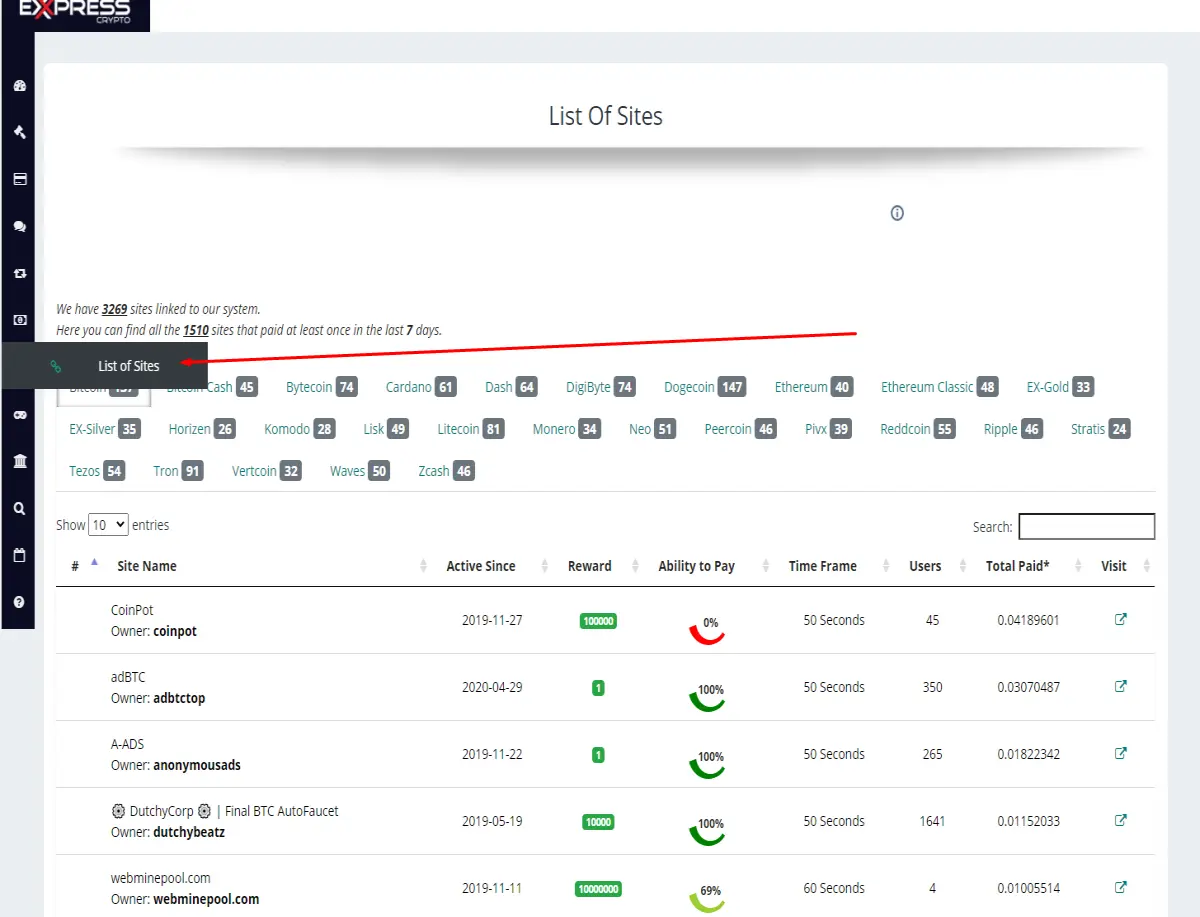
Task: Click the adBTC 100% ability gauge
Action: coord(707,696)
